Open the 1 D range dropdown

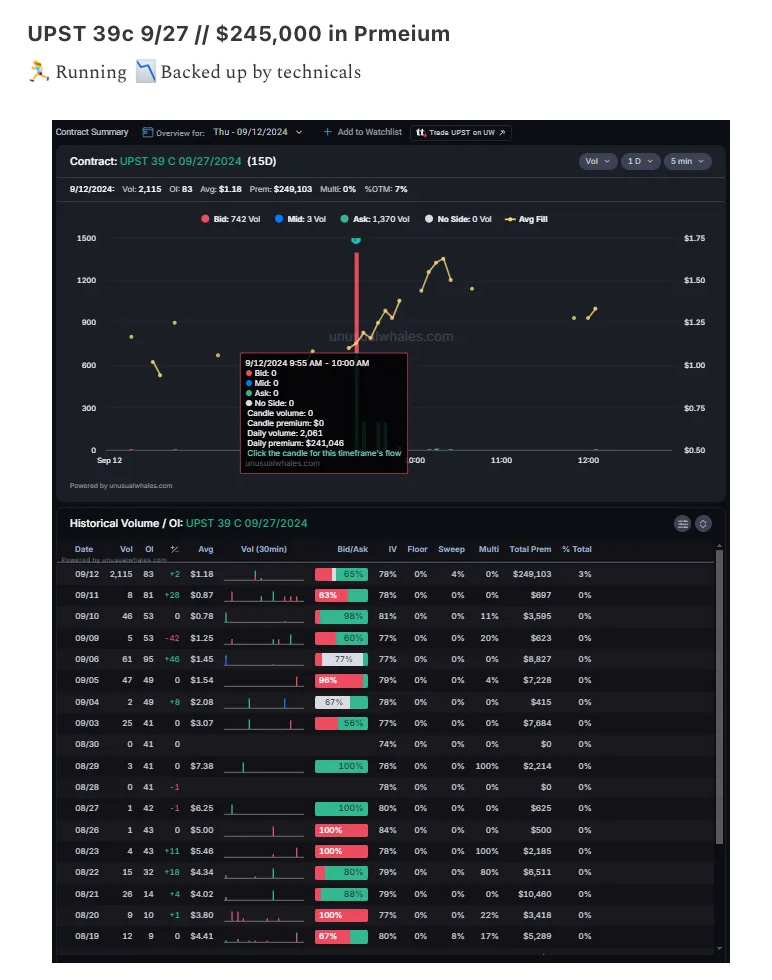click(x=640, y=161)
